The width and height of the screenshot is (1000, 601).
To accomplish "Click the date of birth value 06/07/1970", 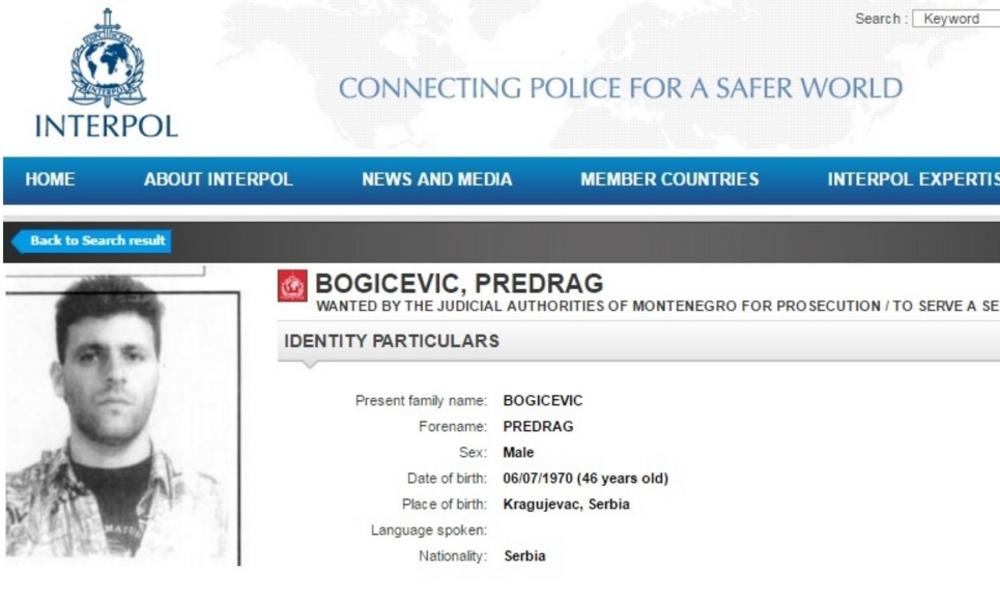I will (585, 479).
